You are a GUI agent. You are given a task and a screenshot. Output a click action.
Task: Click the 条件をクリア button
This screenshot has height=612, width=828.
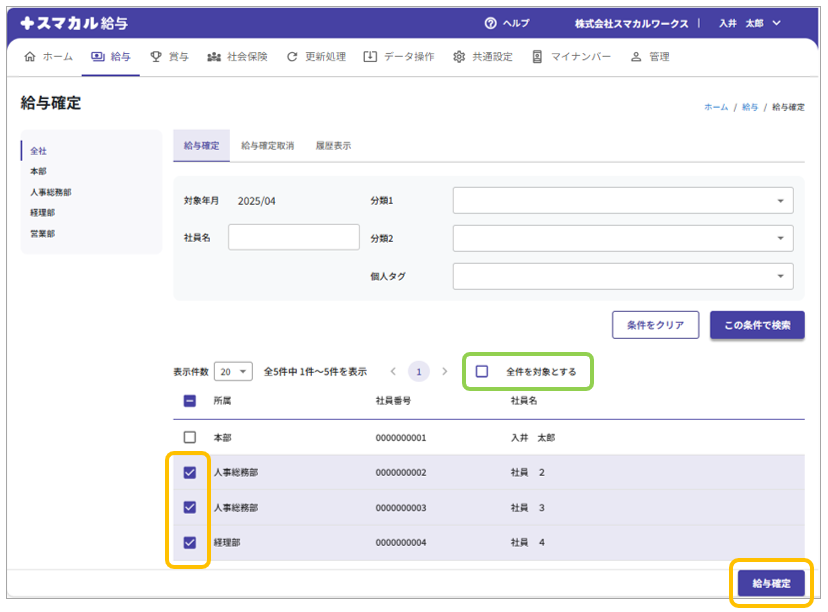click(655, 325)
